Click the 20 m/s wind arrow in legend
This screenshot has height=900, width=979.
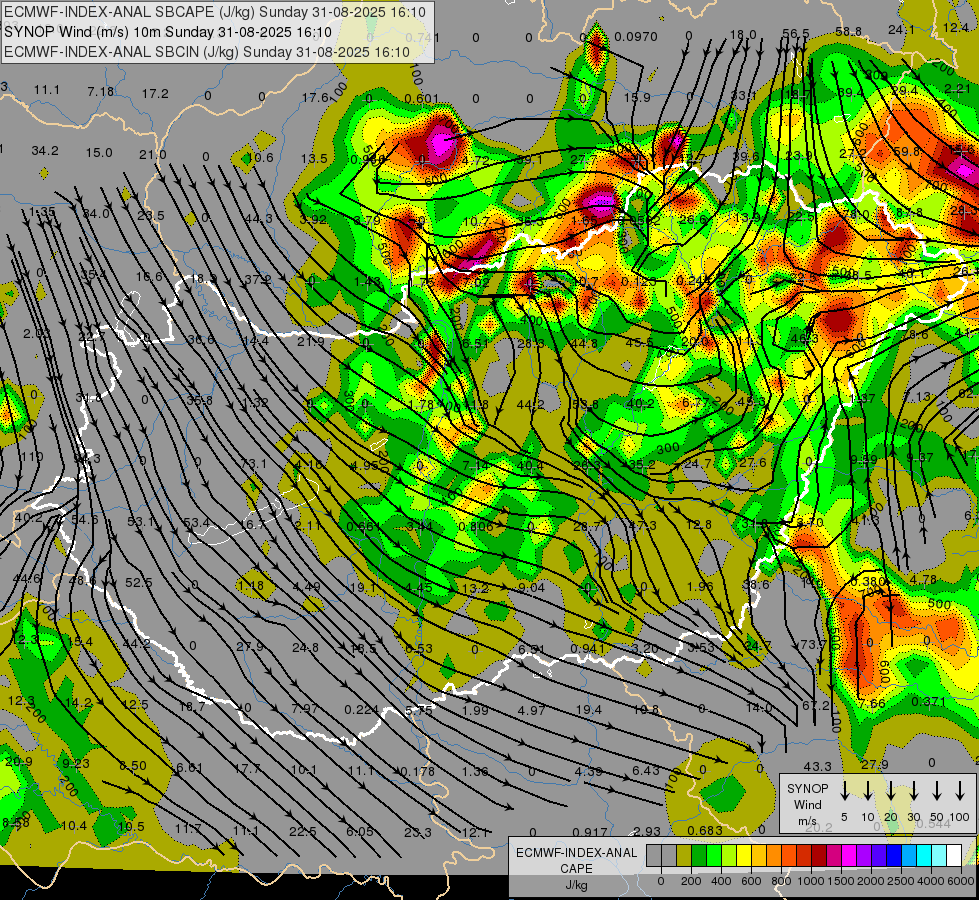pyautogui.click(x=890, y=791)
